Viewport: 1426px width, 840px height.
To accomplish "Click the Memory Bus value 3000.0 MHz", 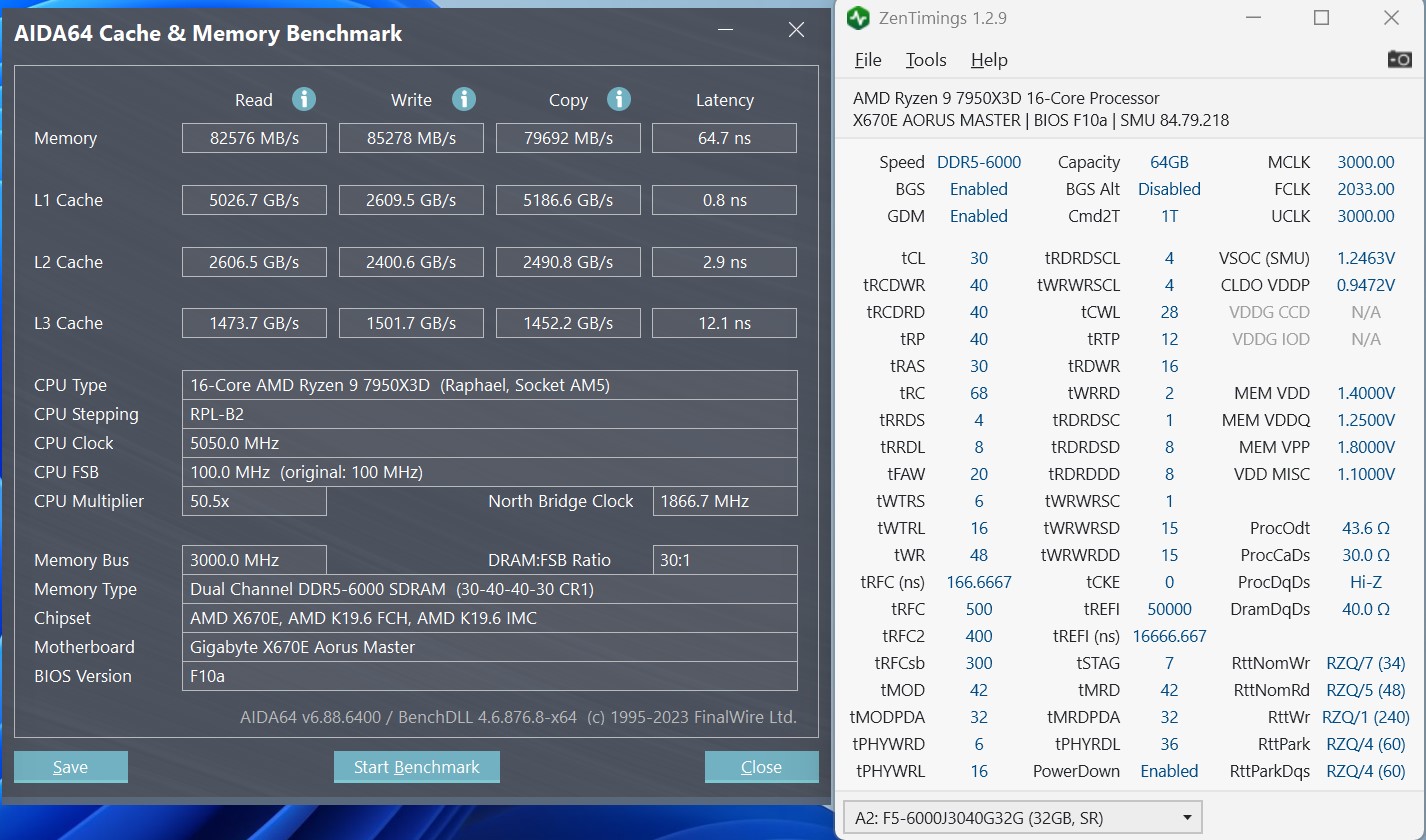I will (254, 560).
